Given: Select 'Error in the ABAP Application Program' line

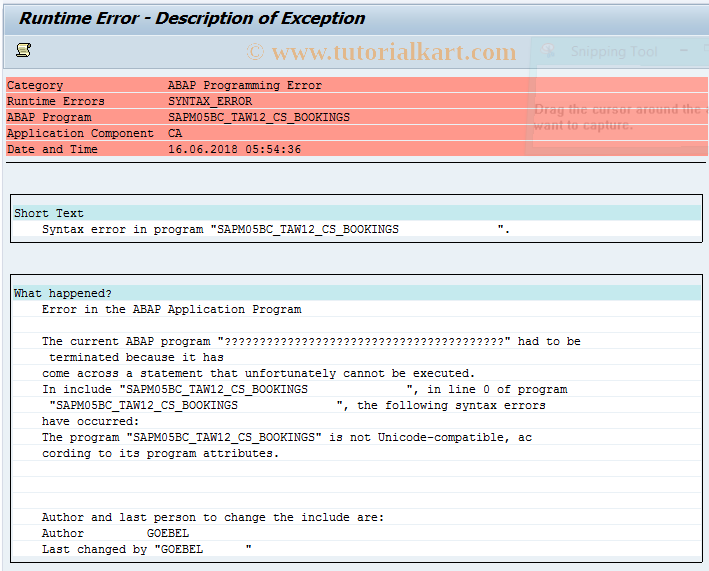Looking at the screenshot, I should coord(172,309).
